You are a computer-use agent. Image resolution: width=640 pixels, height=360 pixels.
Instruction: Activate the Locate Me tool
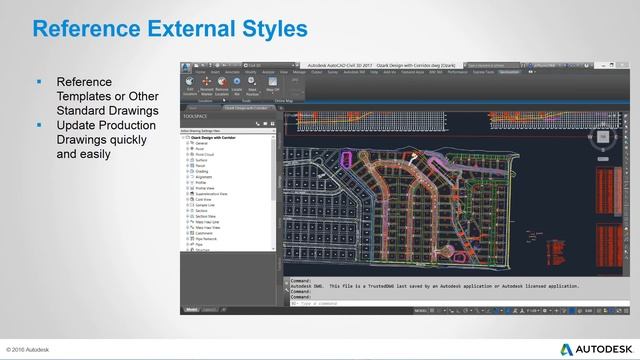(x=237, y=86)
